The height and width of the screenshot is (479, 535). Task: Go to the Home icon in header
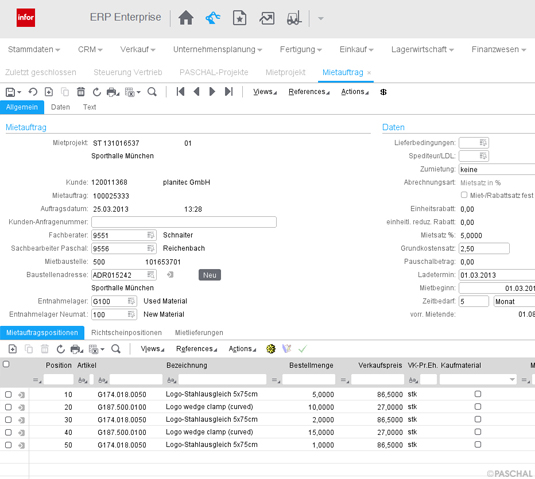pos(186,18)
